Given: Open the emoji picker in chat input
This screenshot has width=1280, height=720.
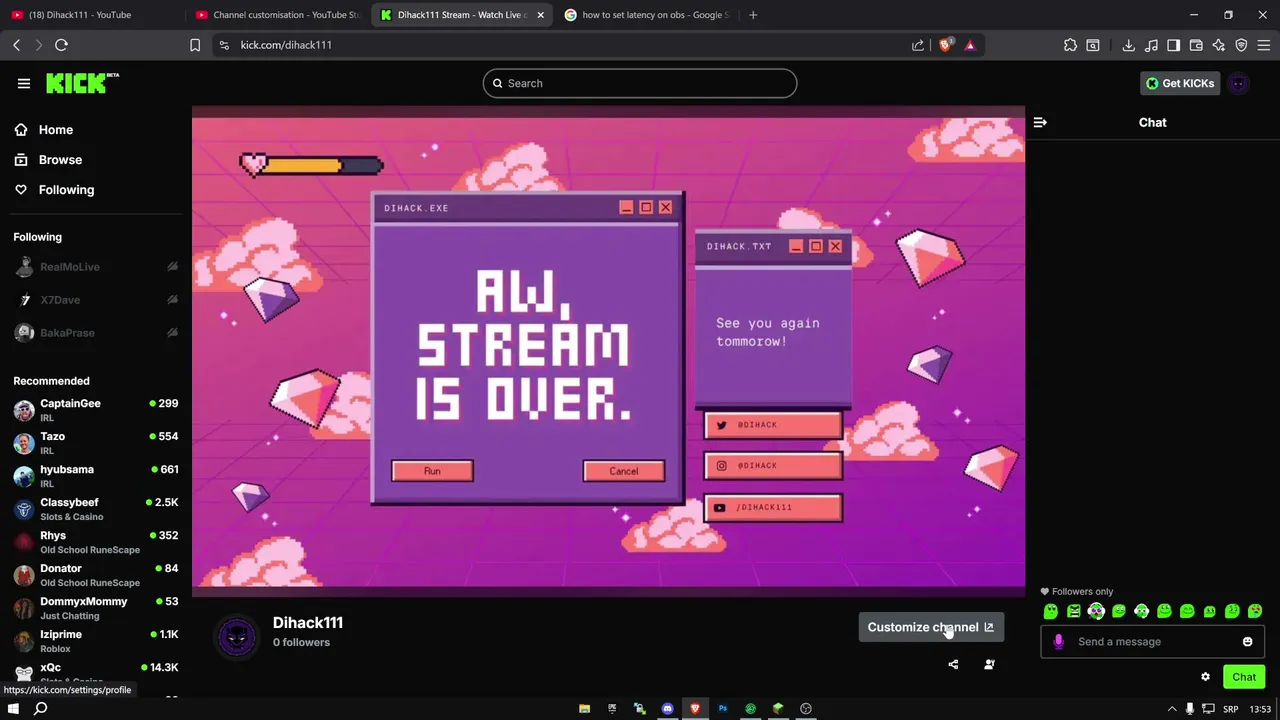Looking at the screenshot, I should click(x=1247, y=642).
